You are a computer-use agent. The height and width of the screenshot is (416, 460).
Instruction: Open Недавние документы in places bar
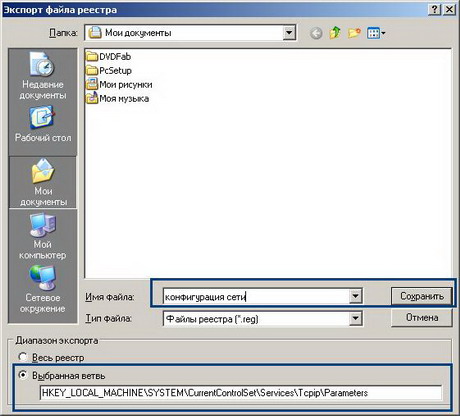pyautogui.click(x=42, y=76)
